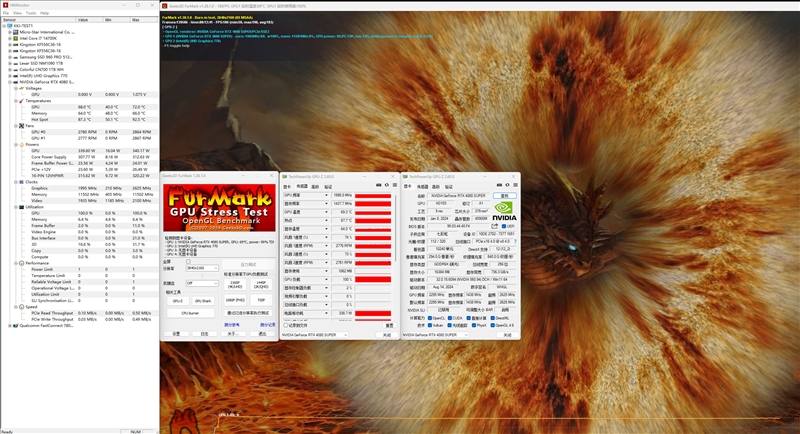This screenshot has width=800, height=434.
Task: Launch GPU-Z button in FurMark tools
Action: [178, 301]
